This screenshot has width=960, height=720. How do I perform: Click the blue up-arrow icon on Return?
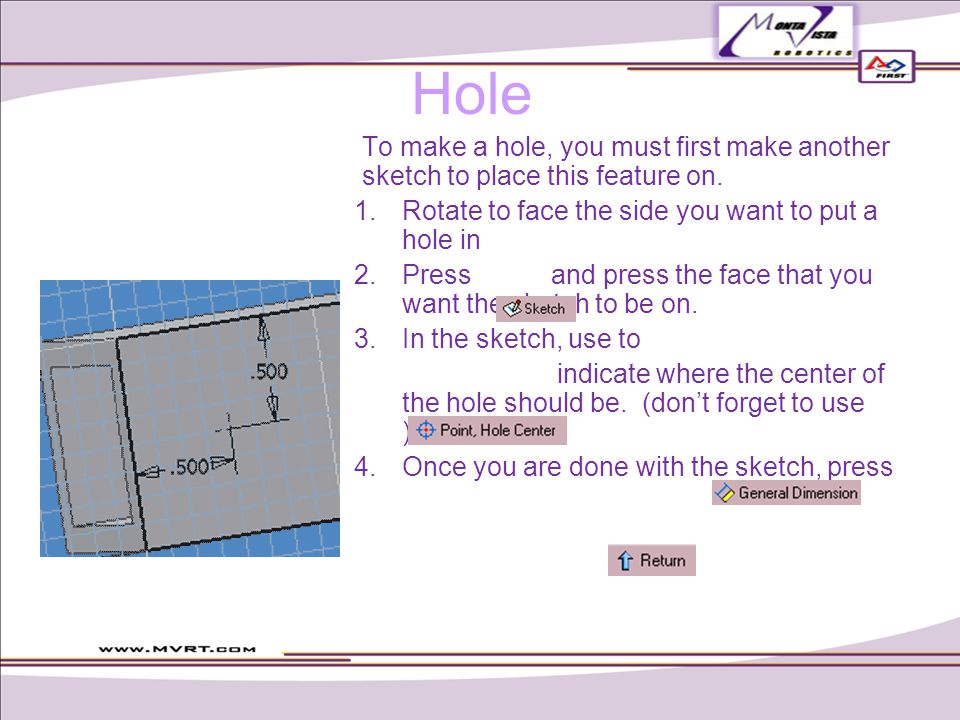624,561
